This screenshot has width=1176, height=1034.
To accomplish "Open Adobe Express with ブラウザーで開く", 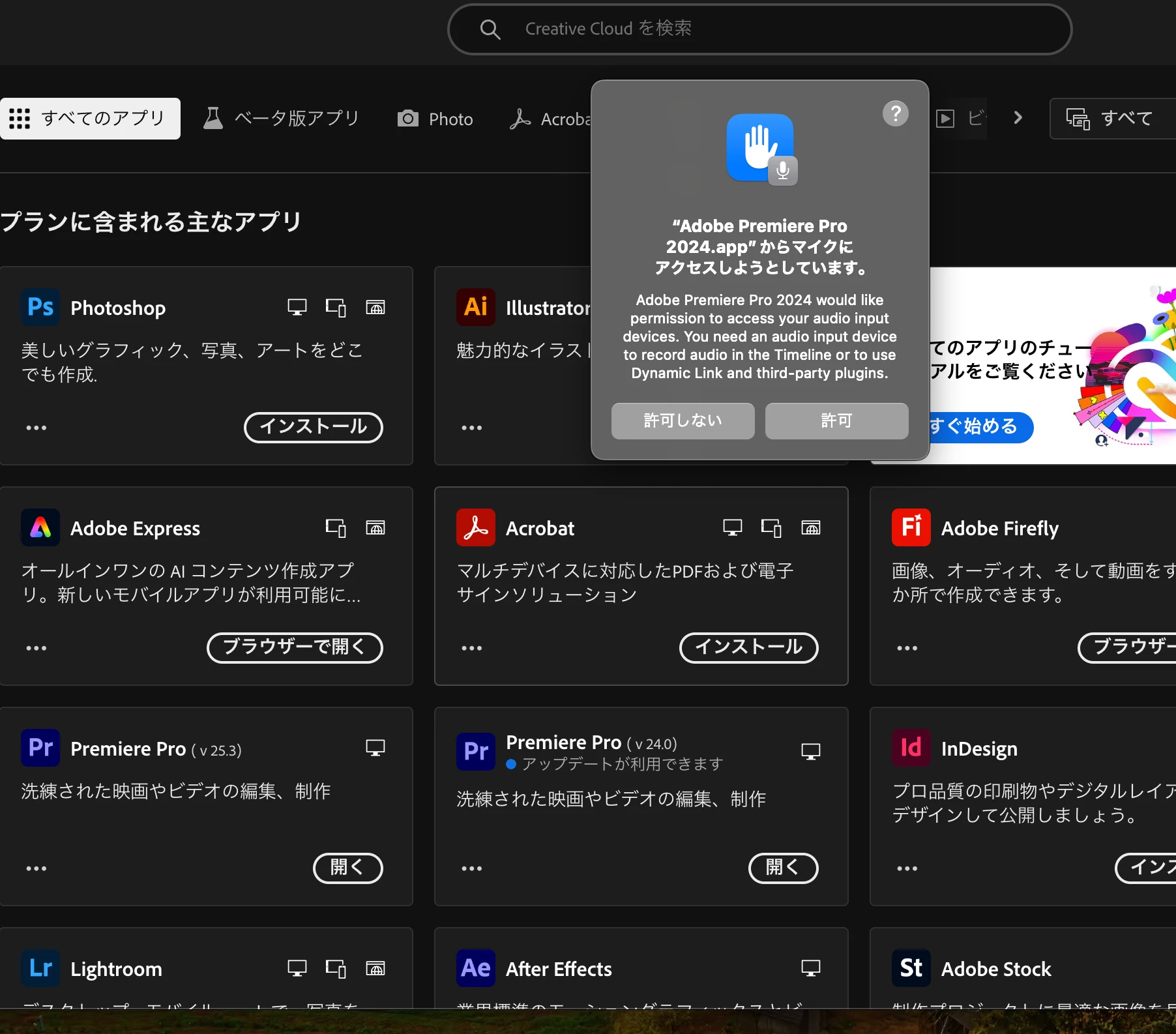I will tap(295, 647).
